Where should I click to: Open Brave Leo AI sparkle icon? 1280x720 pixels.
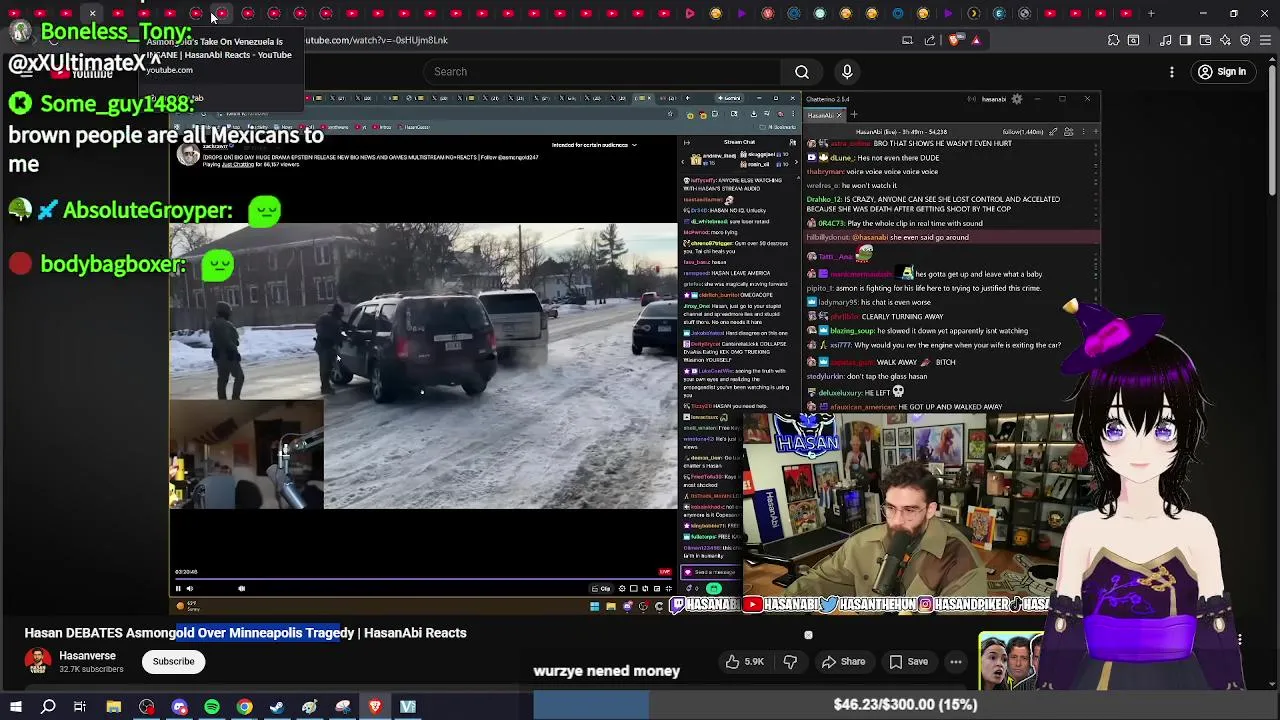point(1225,40)
